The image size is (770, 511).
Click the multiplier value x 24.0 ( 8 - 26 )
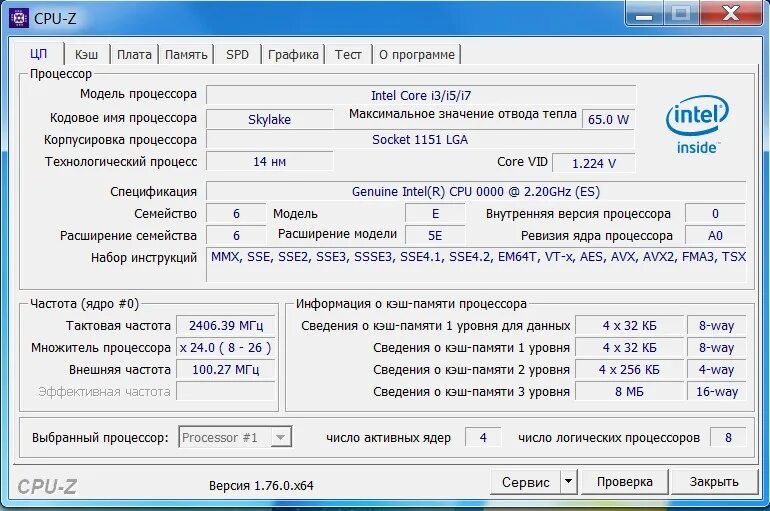(x=226, y=348)
